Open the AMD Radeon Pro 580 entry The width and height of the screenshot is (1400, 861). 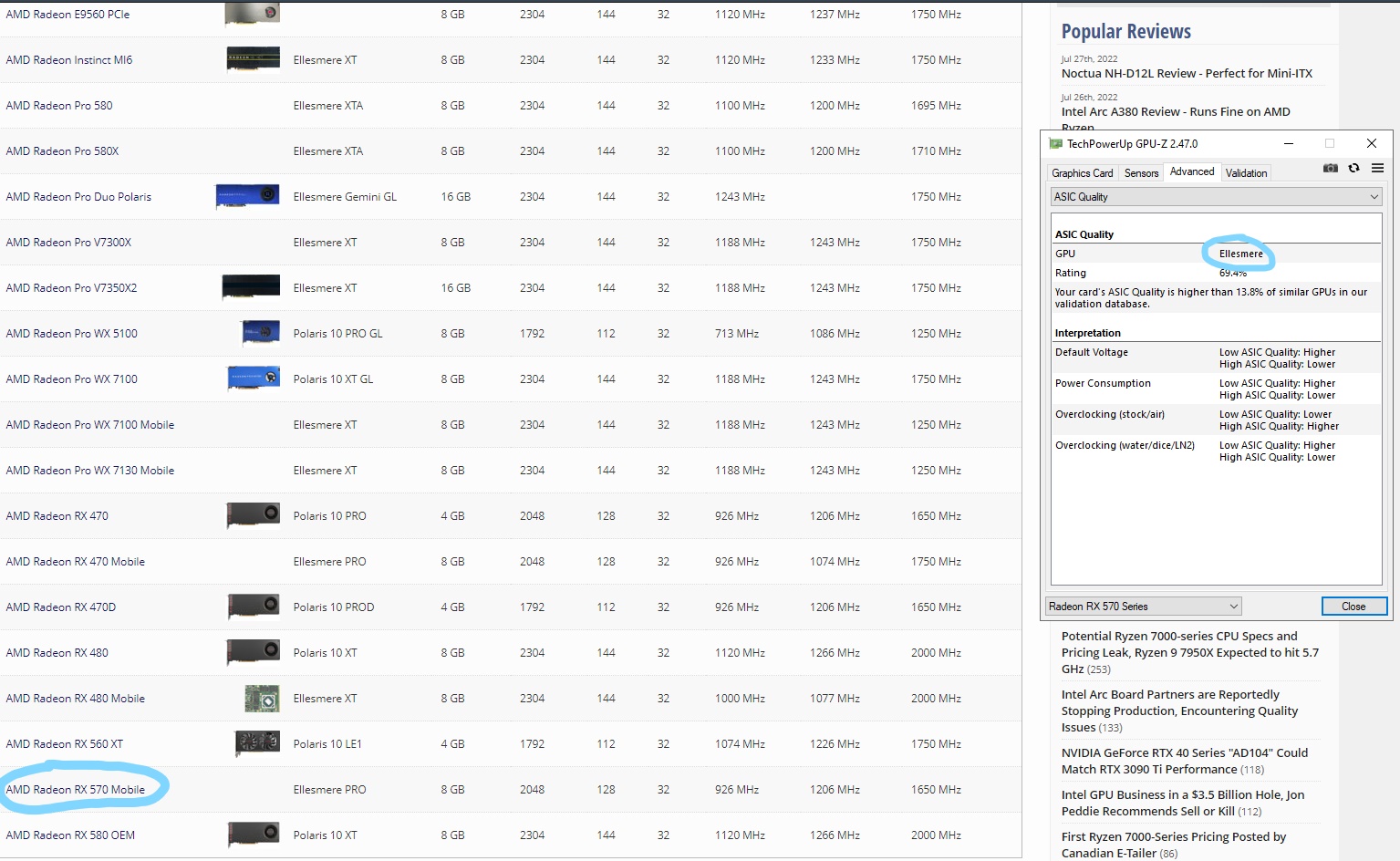click(59, 106)
